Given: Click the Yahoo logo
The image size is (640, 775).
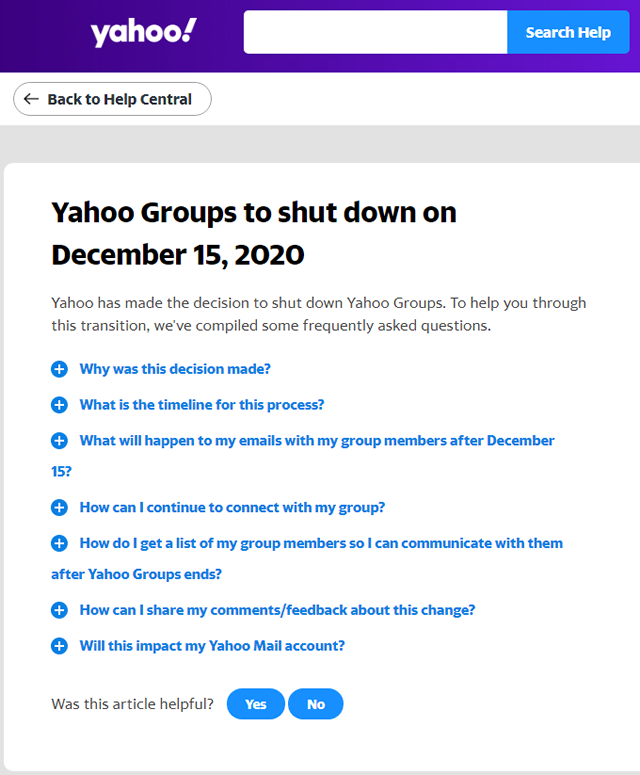Looking at the screenshot, I should [x=144, y=33].
